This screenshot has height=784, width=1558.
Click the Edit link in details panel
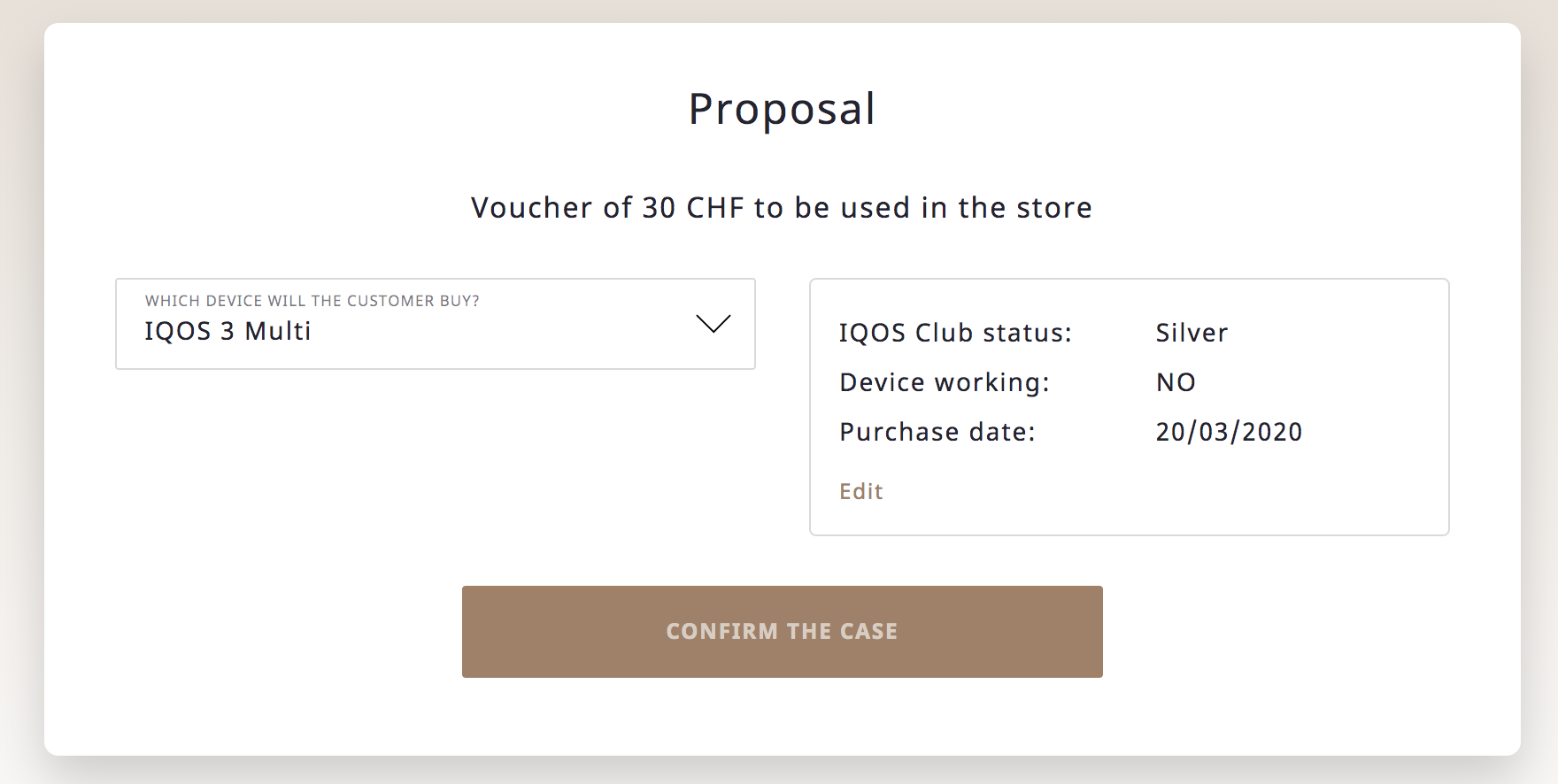point(860,491)
